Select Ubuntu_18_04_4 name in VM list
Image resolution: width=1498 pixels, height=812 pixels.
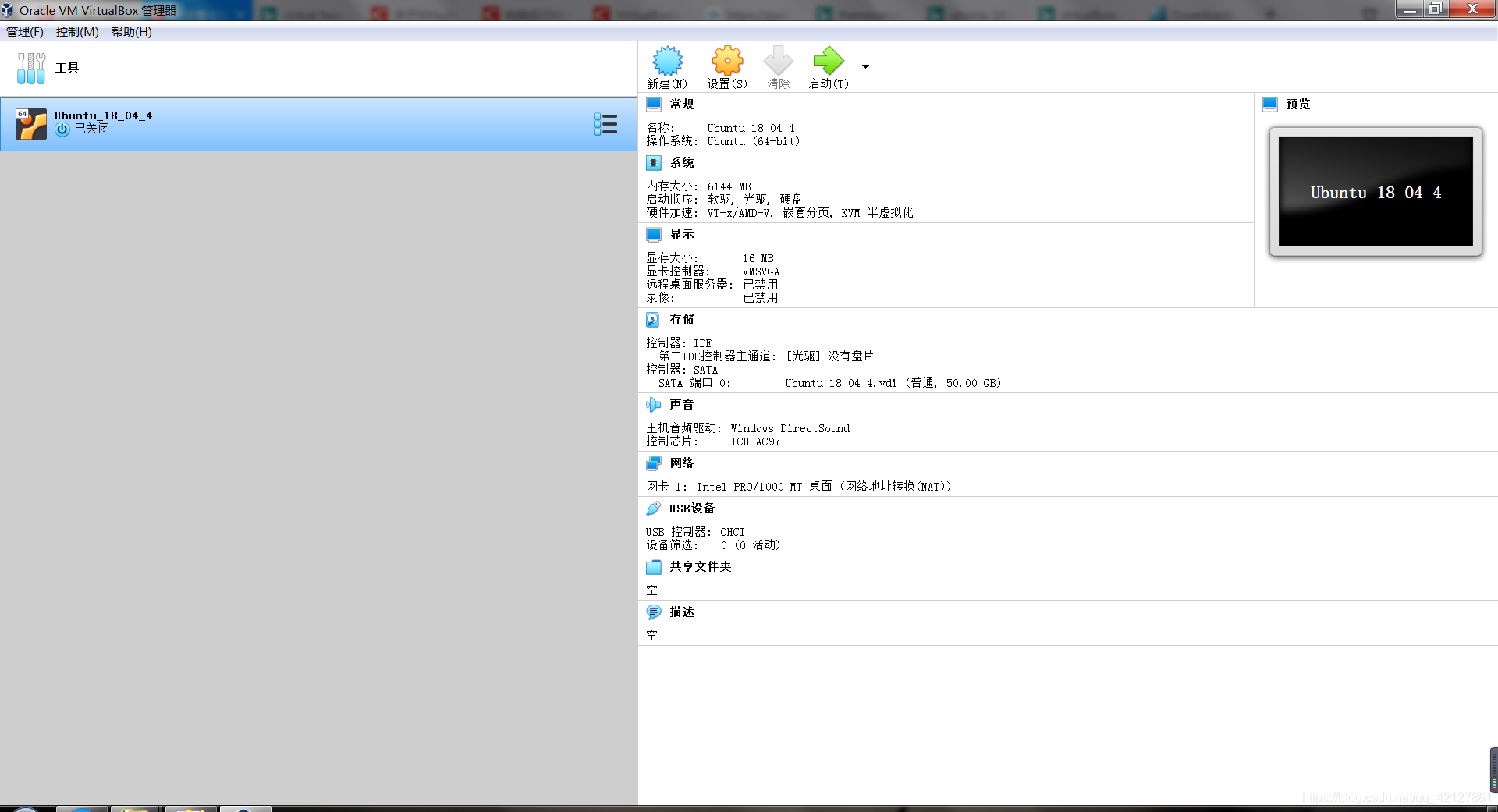(103, 115)
